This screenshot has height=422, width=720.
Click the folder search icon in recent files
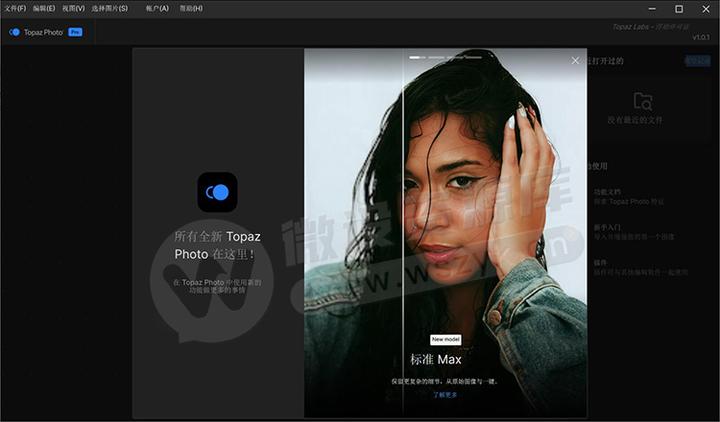pos(642,101)
